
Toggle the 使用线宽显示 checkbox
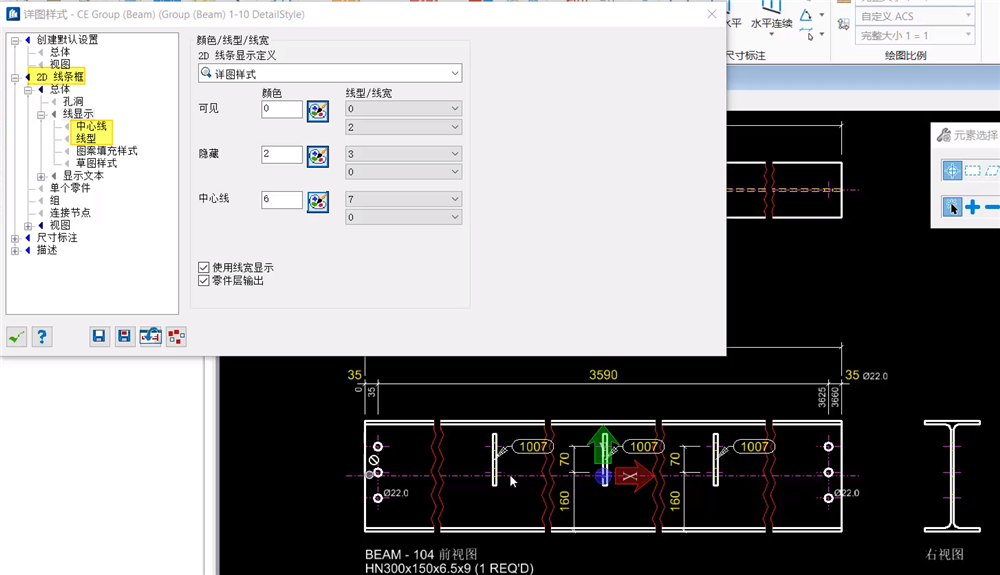pyautogui.click(x=204, y=268)
